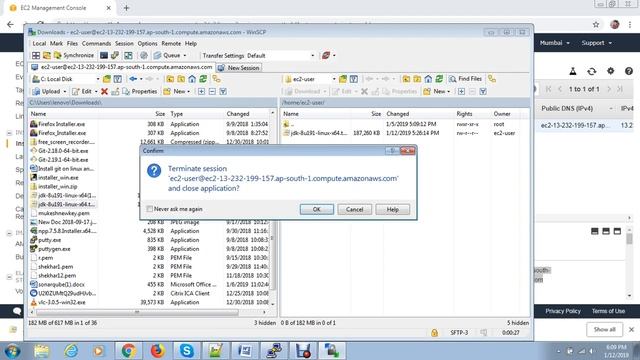This screenshot has width=640, height=360.
Task: Open local Properties
Action: pyautogui.click(x=140, y=91)
